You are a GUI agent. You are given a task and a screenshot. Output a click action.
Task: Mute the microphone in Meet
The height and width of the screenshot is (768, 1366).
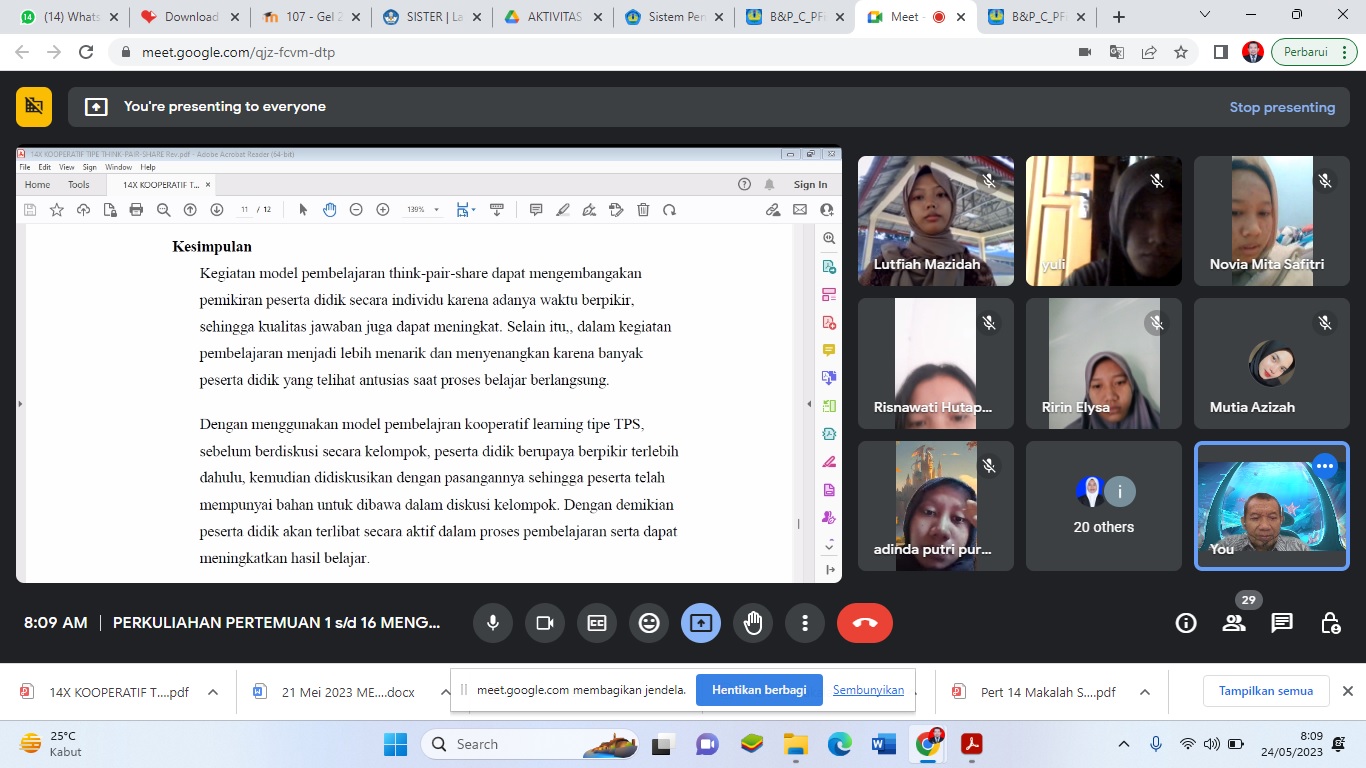coord(493,623)
